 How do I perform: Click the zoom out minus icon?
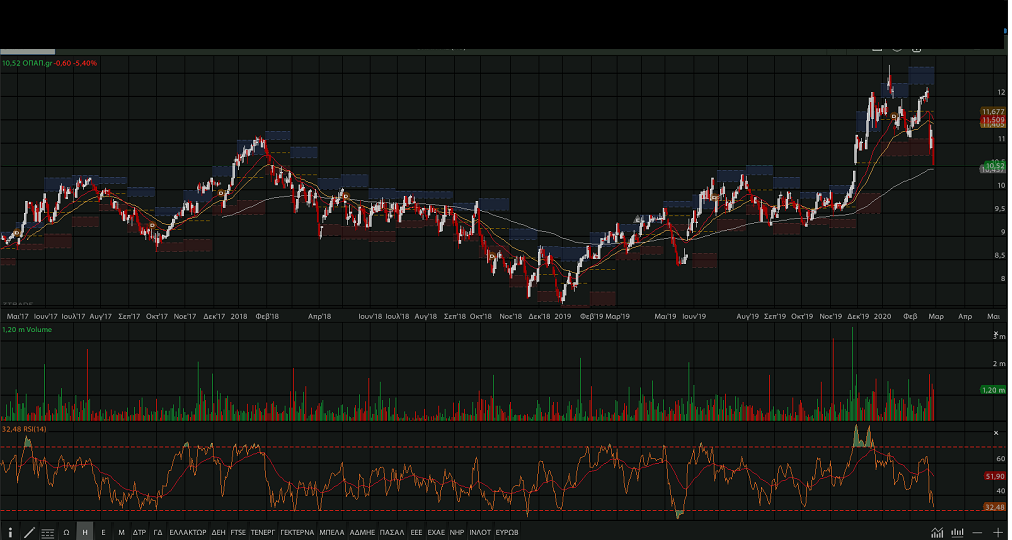[x=977, y=533]
